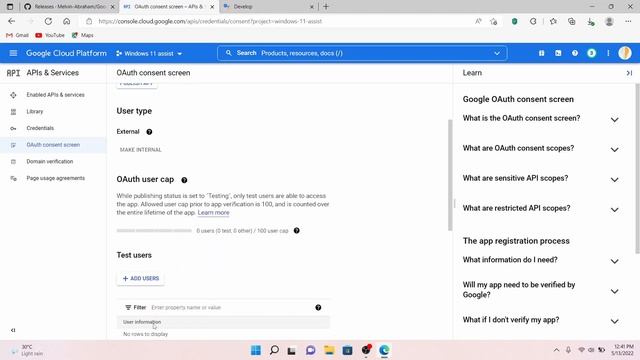This screenshot has width=640, height=360.
Task: Click the Credentials key icon
Action: (x=13, y=128)
